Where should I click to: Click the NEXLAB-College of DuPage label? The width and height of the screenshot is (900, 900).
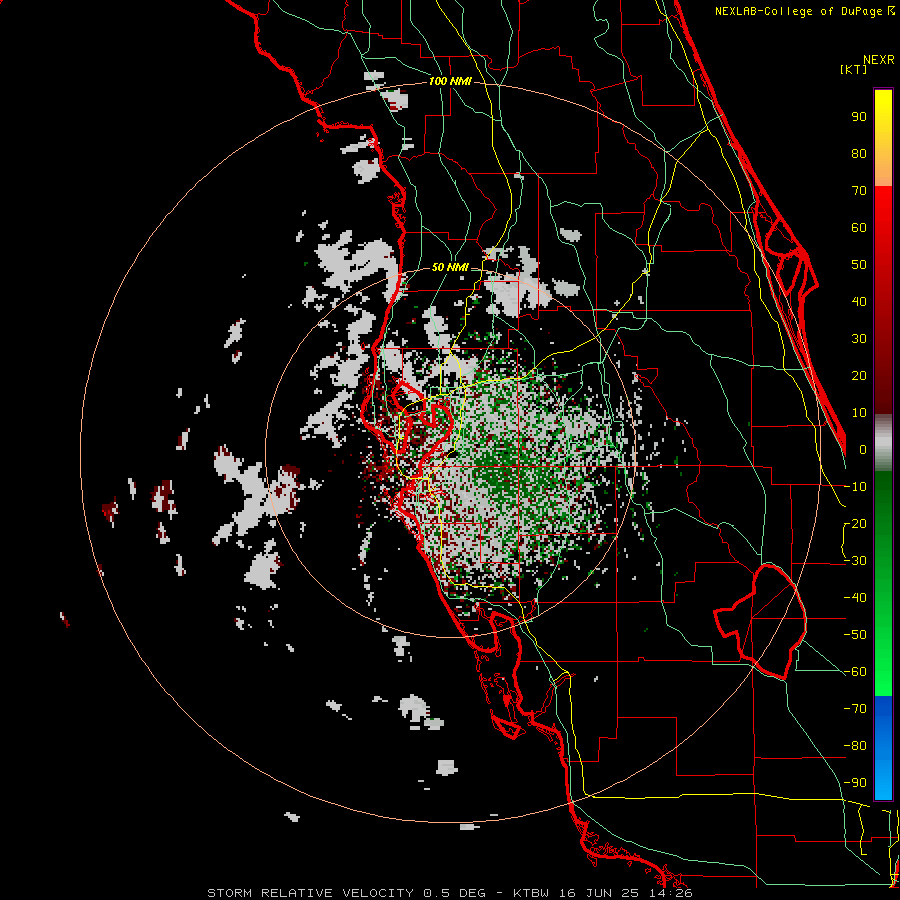coord(798,11)
